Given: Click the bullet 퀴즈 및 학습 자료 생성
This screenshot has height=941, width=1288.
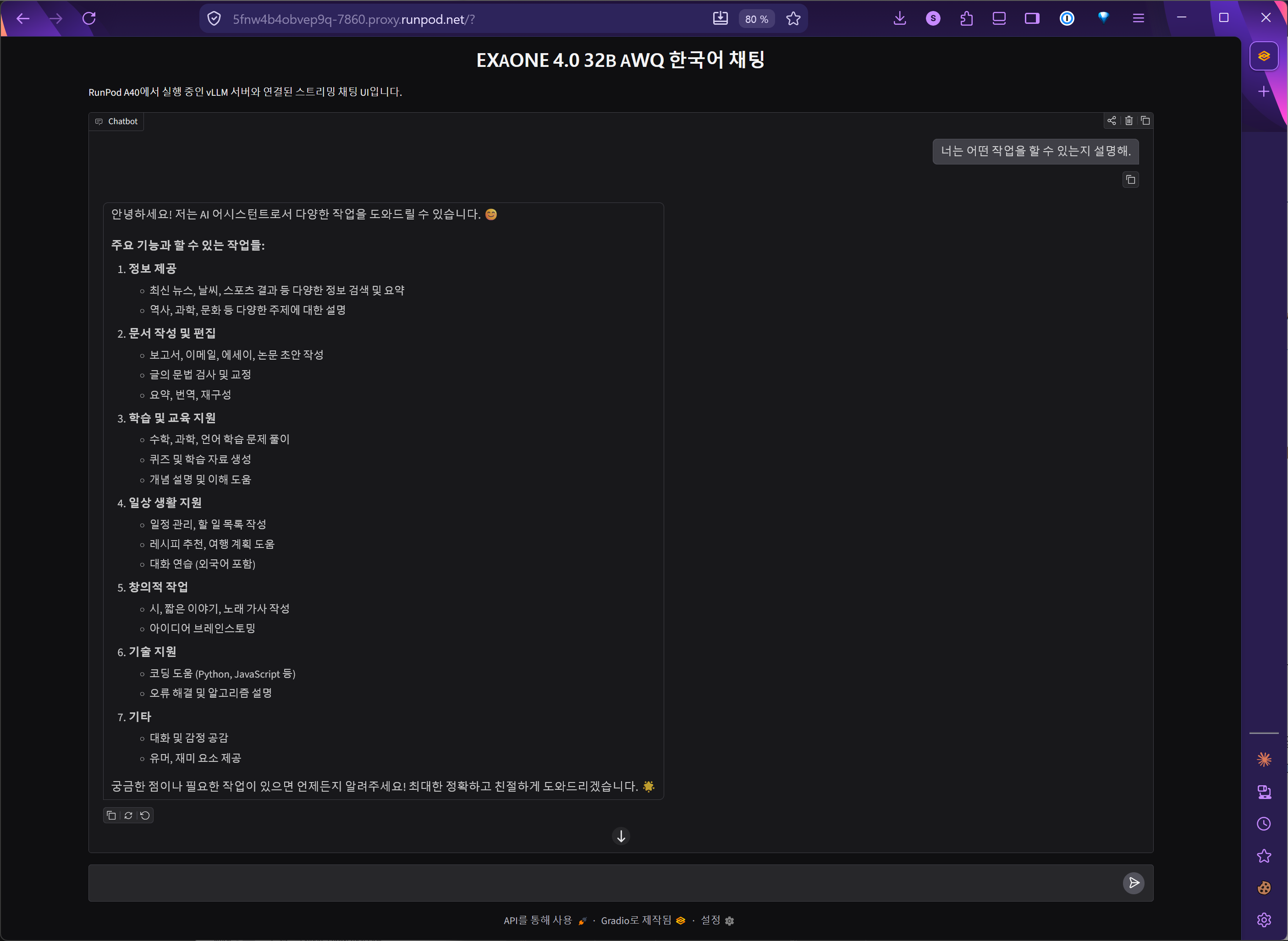Looking at the screenshot, I should click(x=200, y=459).
